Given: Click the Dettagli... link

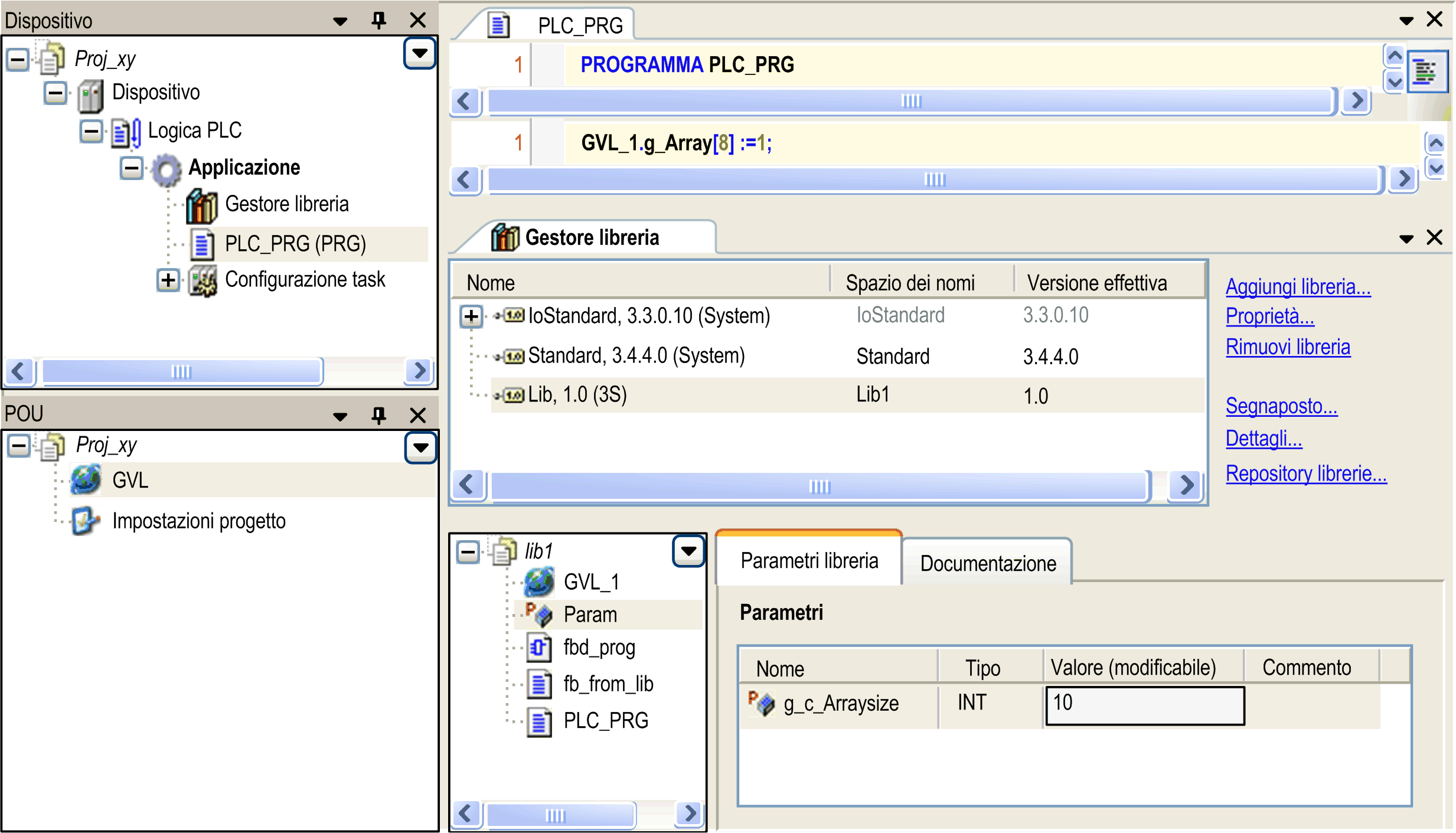Looking at the screenshot, I should click(x=1264, y=438).
